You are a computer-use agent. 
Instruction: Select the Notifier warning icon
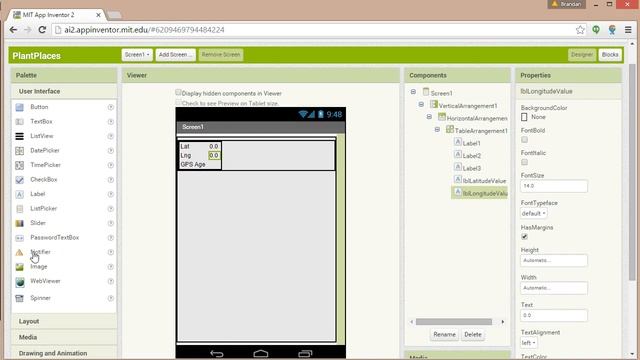[x=19, y=252]
